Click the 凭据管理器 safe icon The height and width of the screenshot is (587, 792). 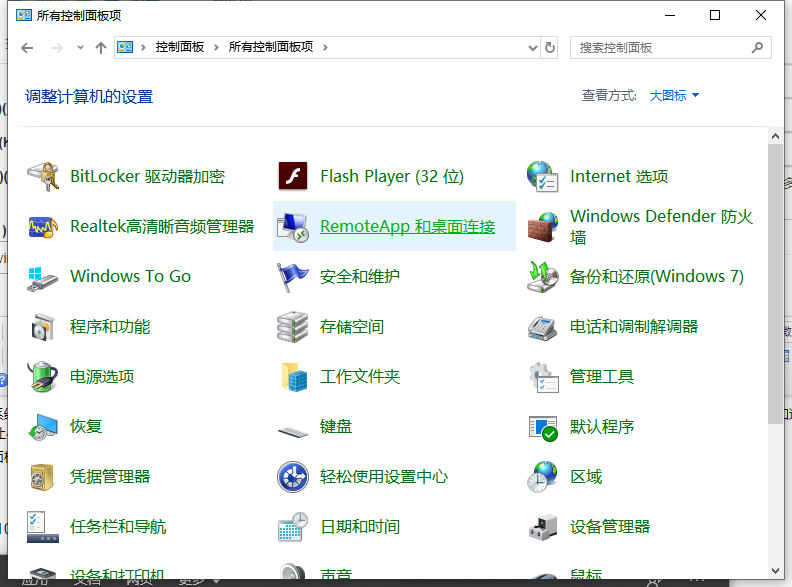pos(43,477)
